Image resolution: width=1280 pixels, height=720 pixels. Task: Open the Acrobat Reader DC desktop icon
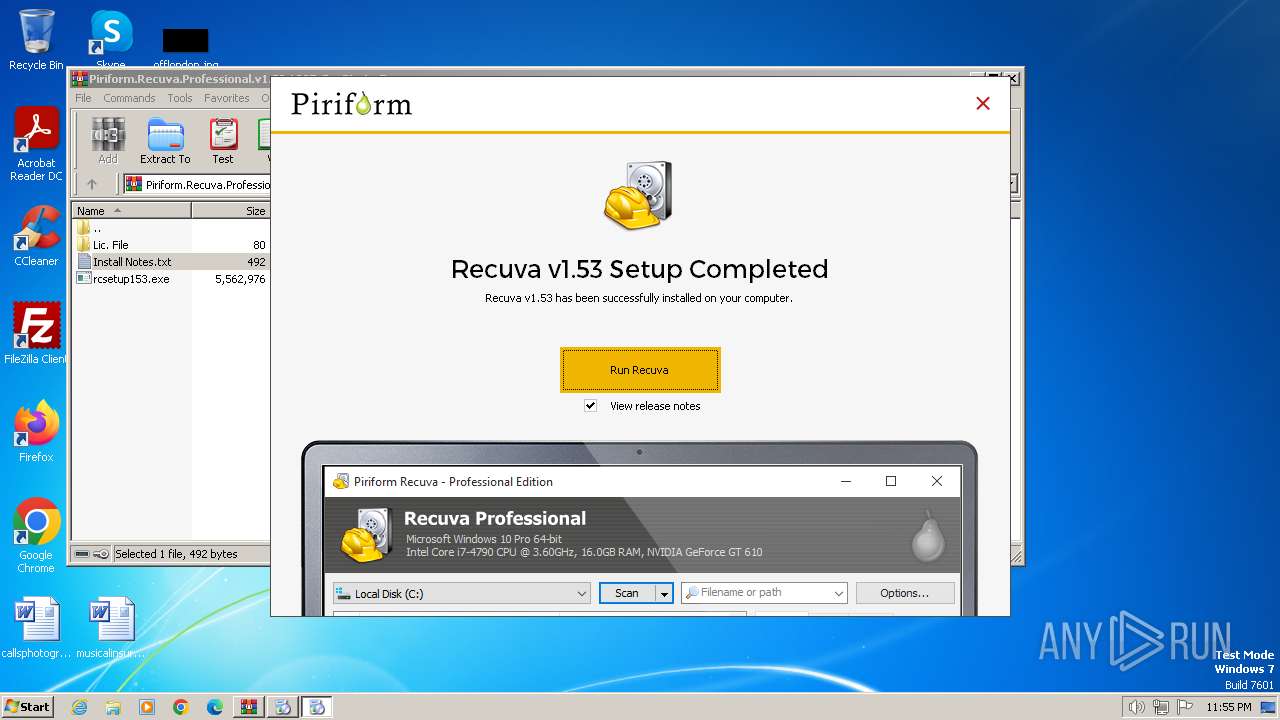click(36, 145)
